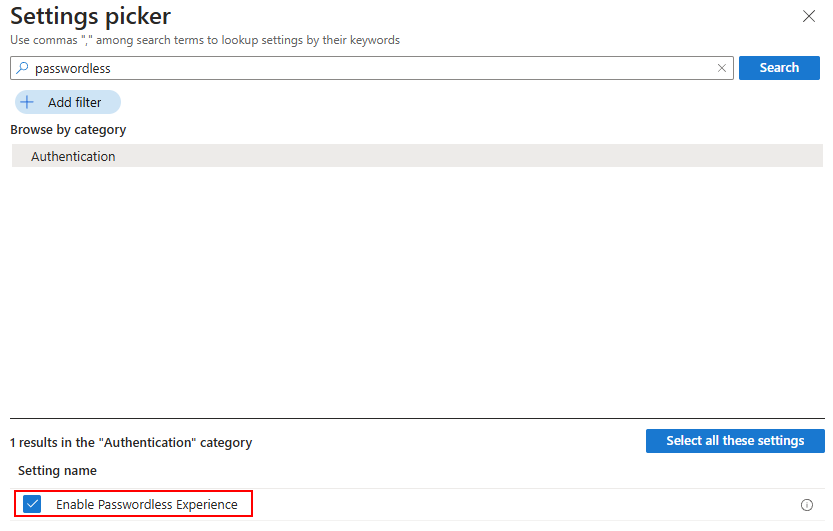The image size is (833, 531).
Task: Clear the passwordless search text
Action: click(721, 68)
